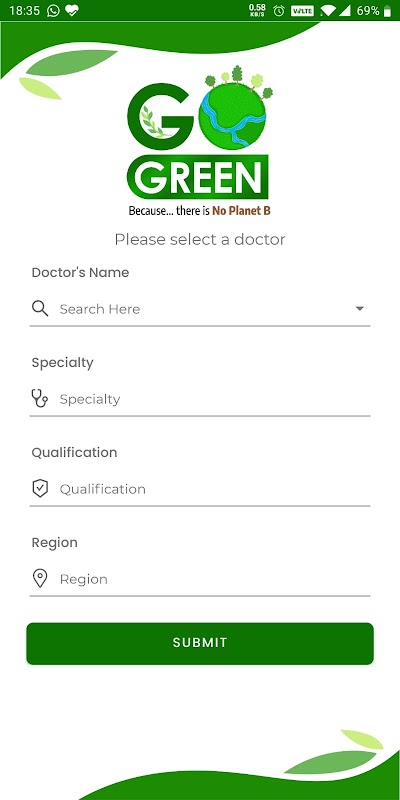The image size is (400, 800).
Task: Tap the 'Please select a doctor' heading
Action: pyautogui.click(x=200, y=239)
